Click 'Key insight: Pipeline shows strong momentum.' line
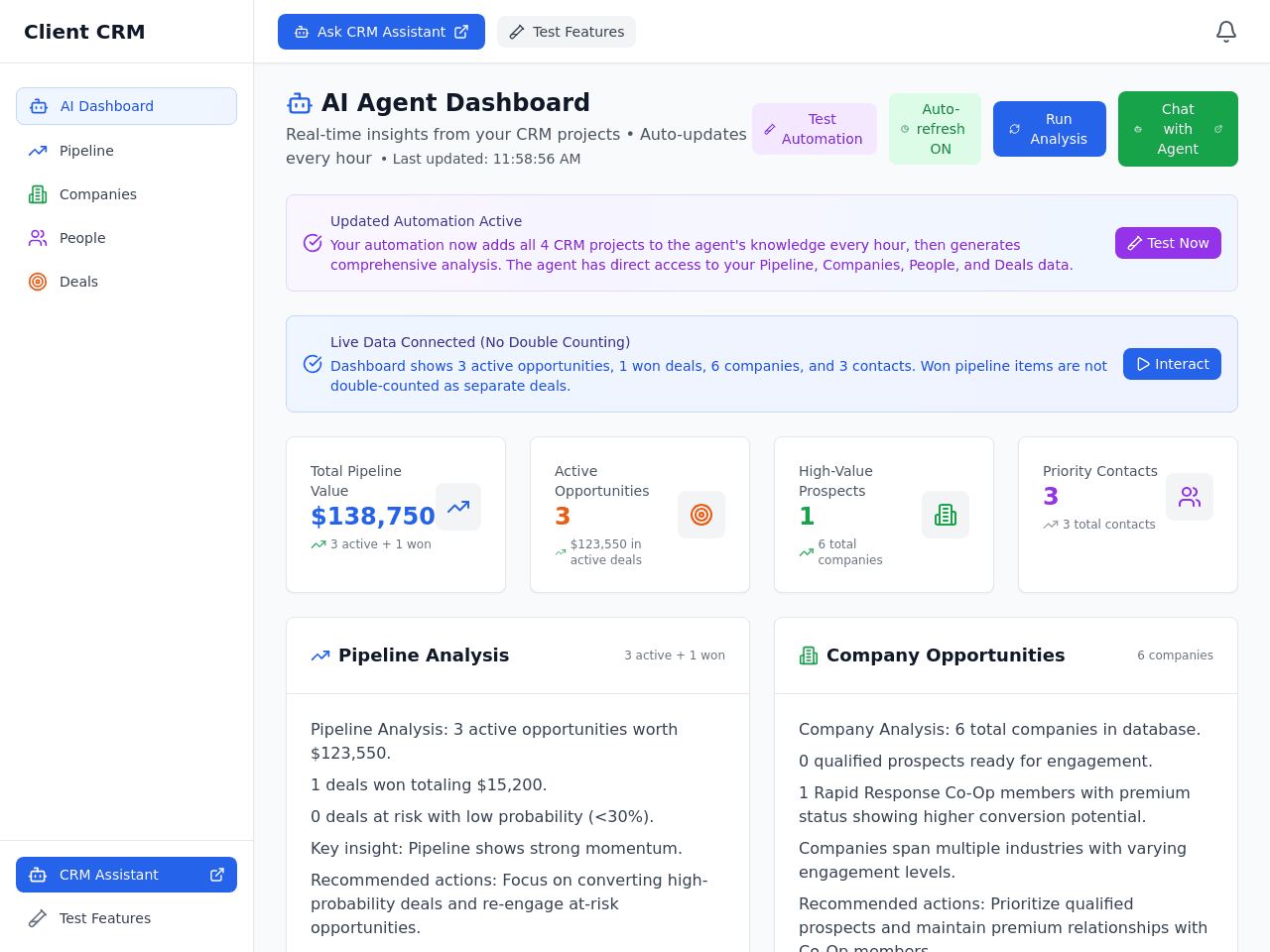 496,848
